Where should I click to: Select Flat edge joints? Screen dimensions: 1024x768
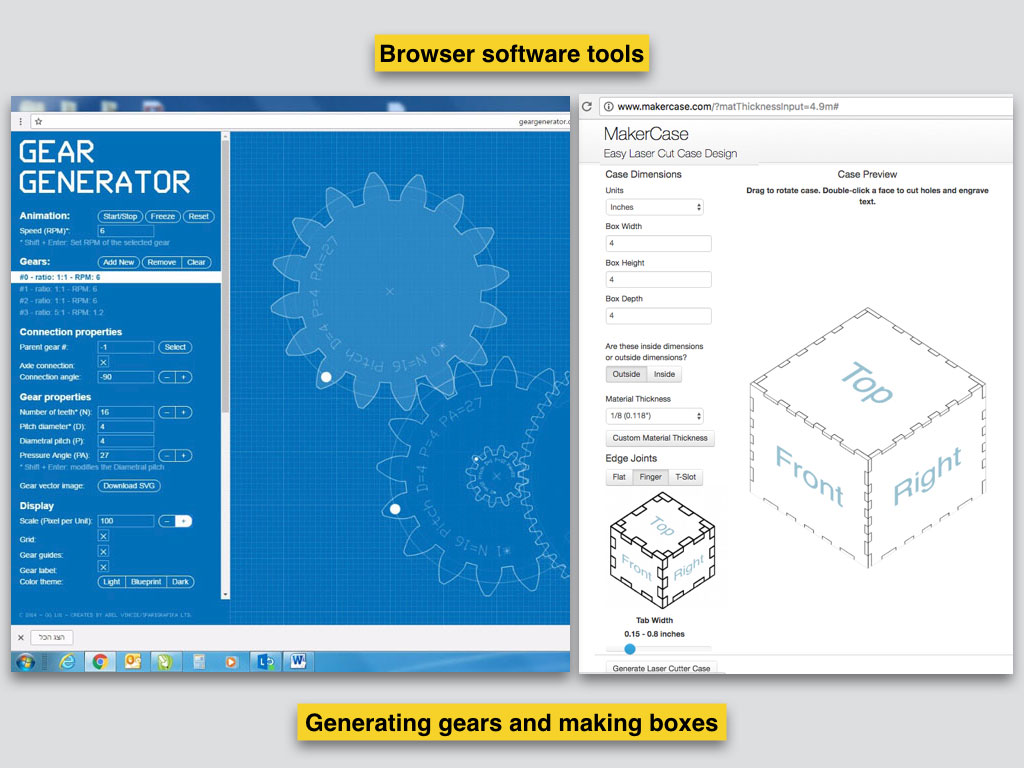click(619, 477)
